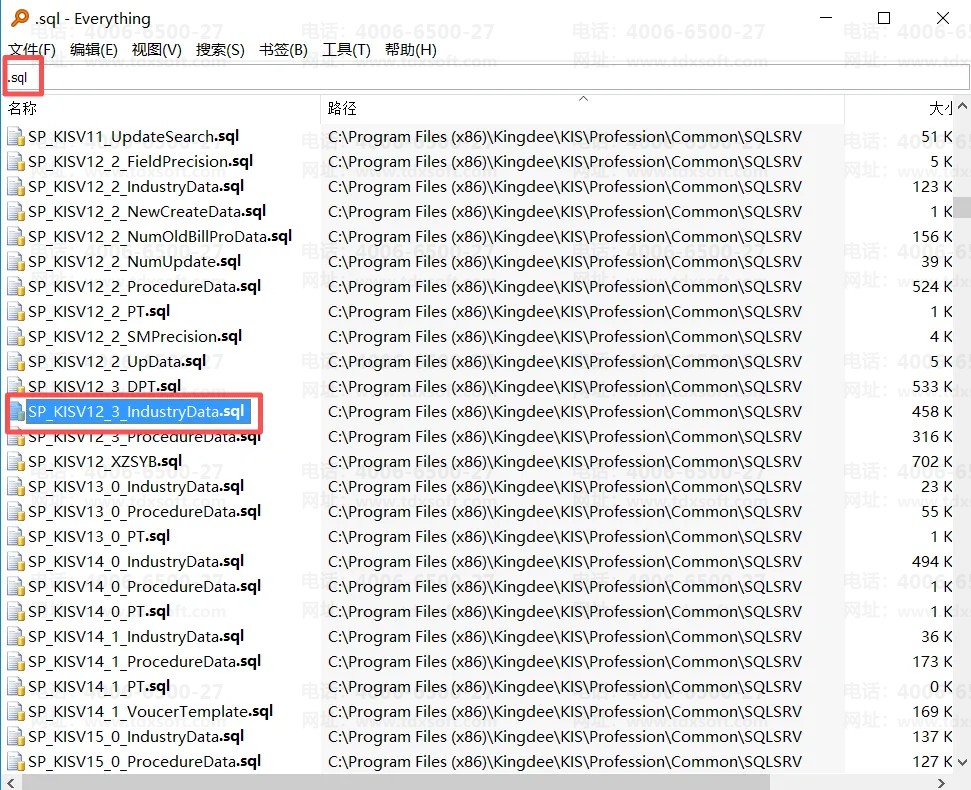Click the SP_KISV11_UpdateSearch.sql file icon

coord(16,137)
